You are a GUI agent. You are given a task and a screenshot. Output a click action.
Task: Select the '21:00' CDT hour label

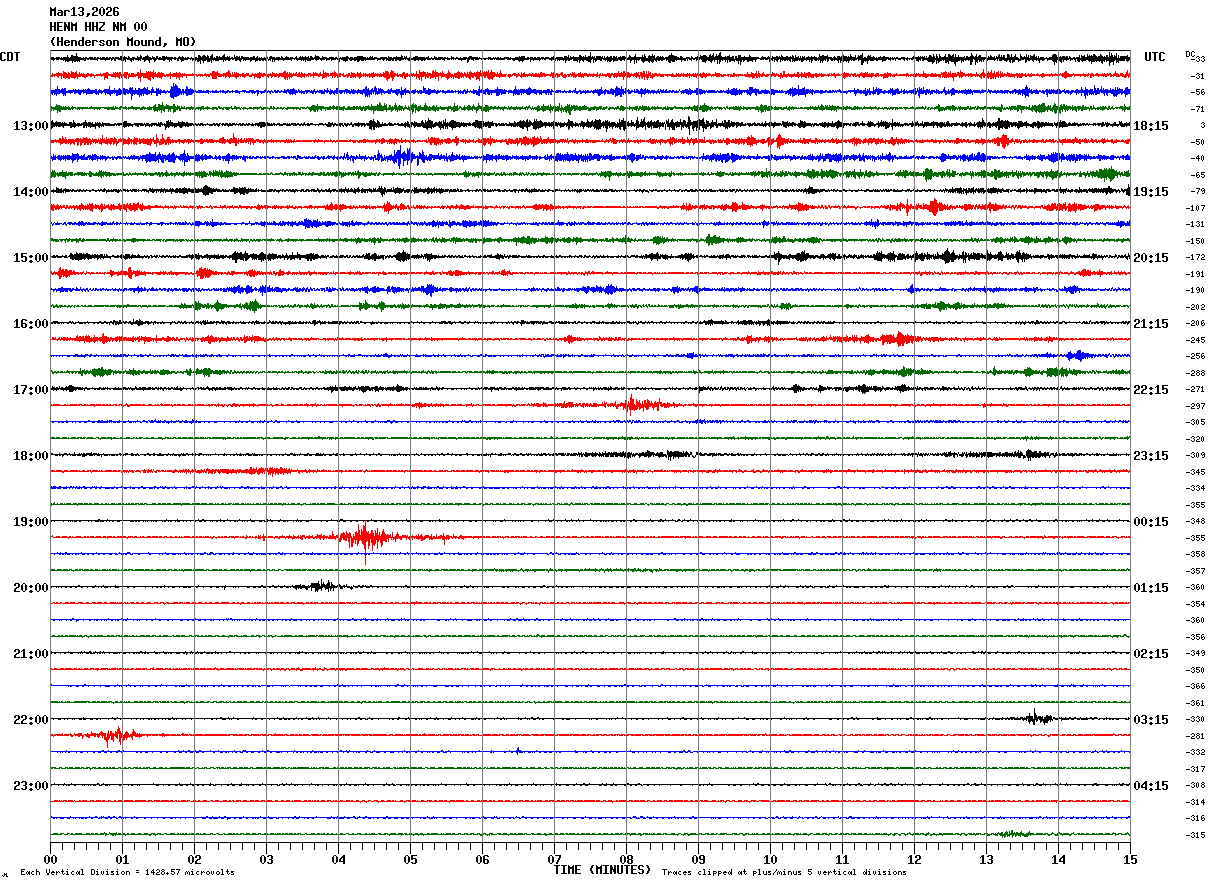(x=30, y=654)
